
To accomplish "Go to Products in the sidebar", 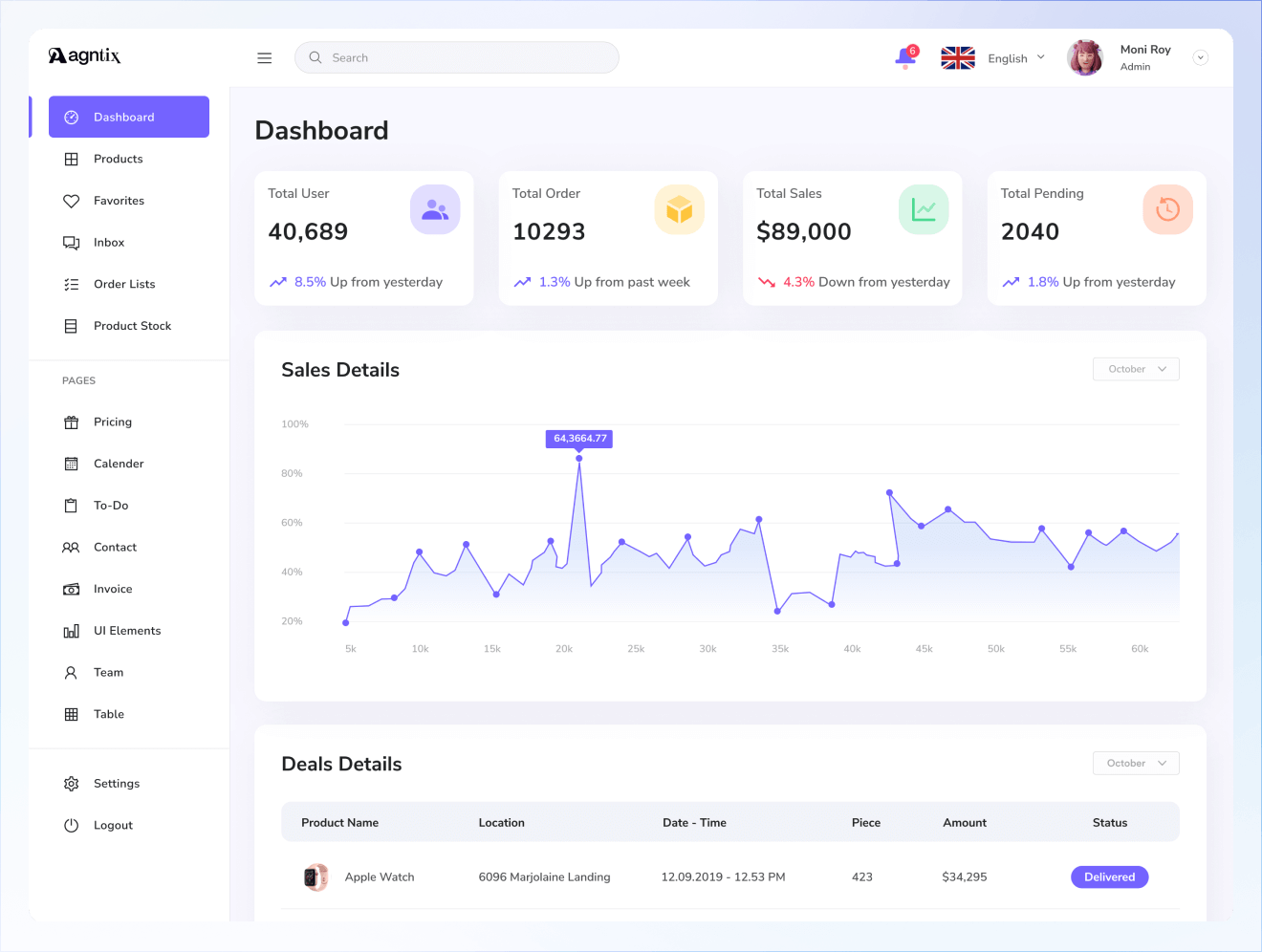I will (x=119, y=159).
